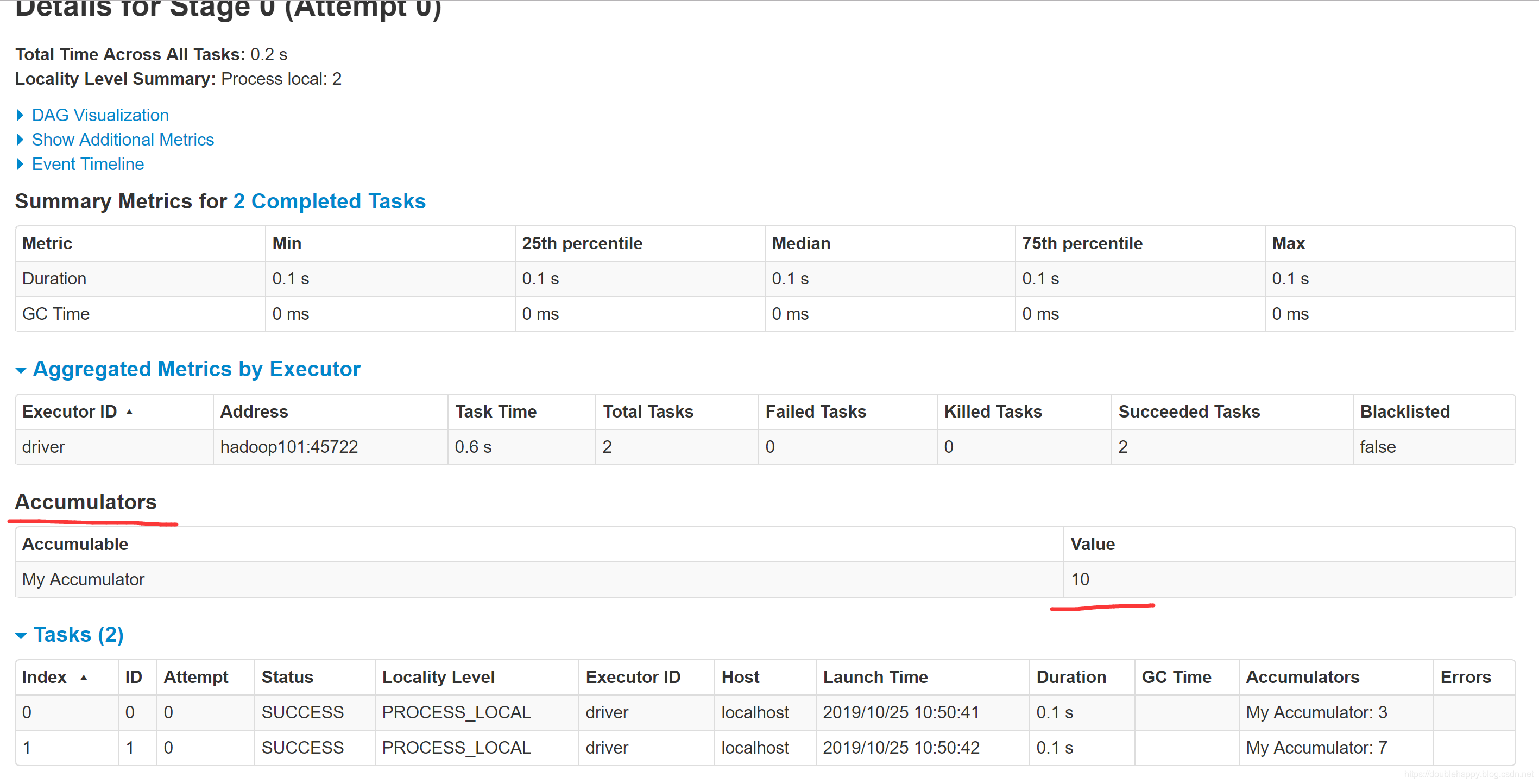Screen dimensions: 1539x784
Task: Sort executor table by Task Time
Action: pyautogui.click(x=495, y=412)
